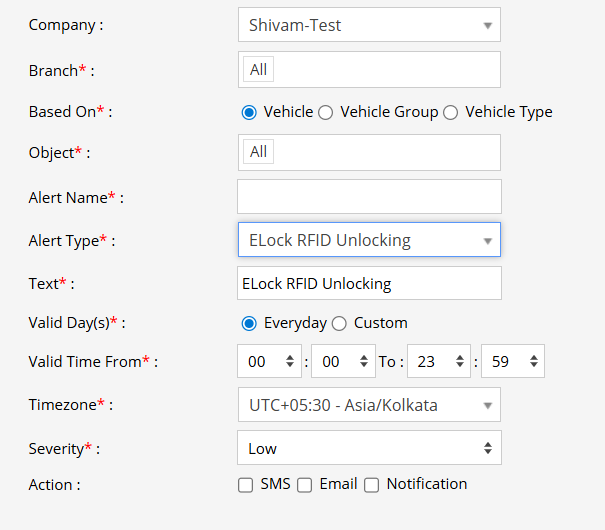Open the end hour selector showing 23

tap(438, 361)
